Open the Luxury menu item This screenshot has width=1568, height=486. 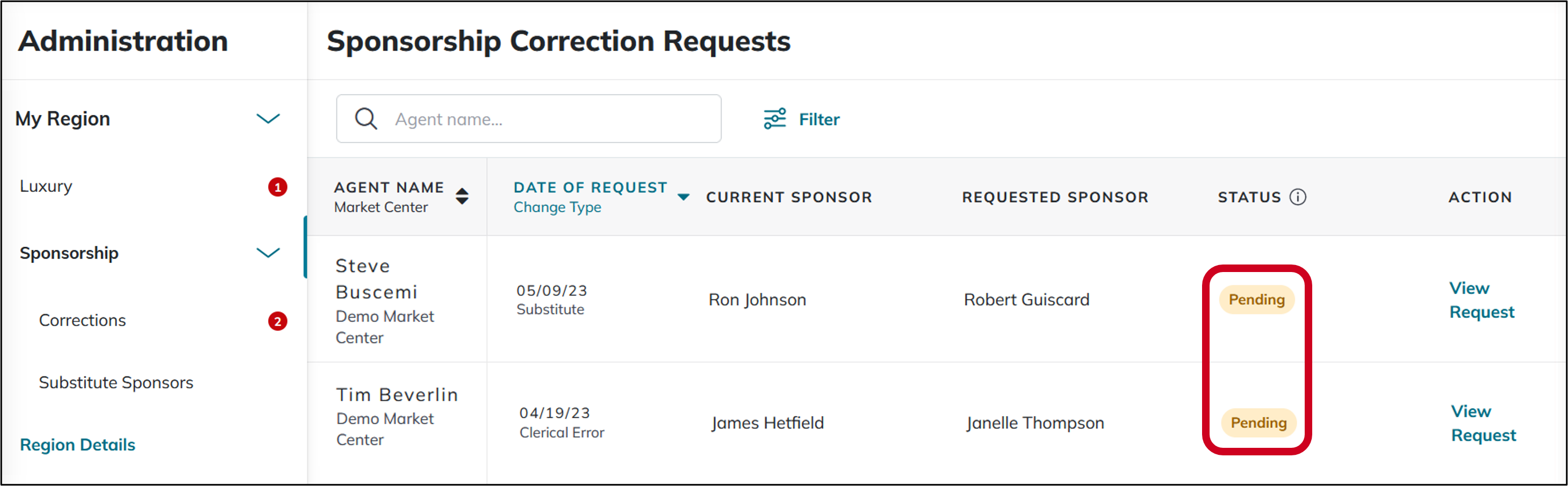coord(46,187)
